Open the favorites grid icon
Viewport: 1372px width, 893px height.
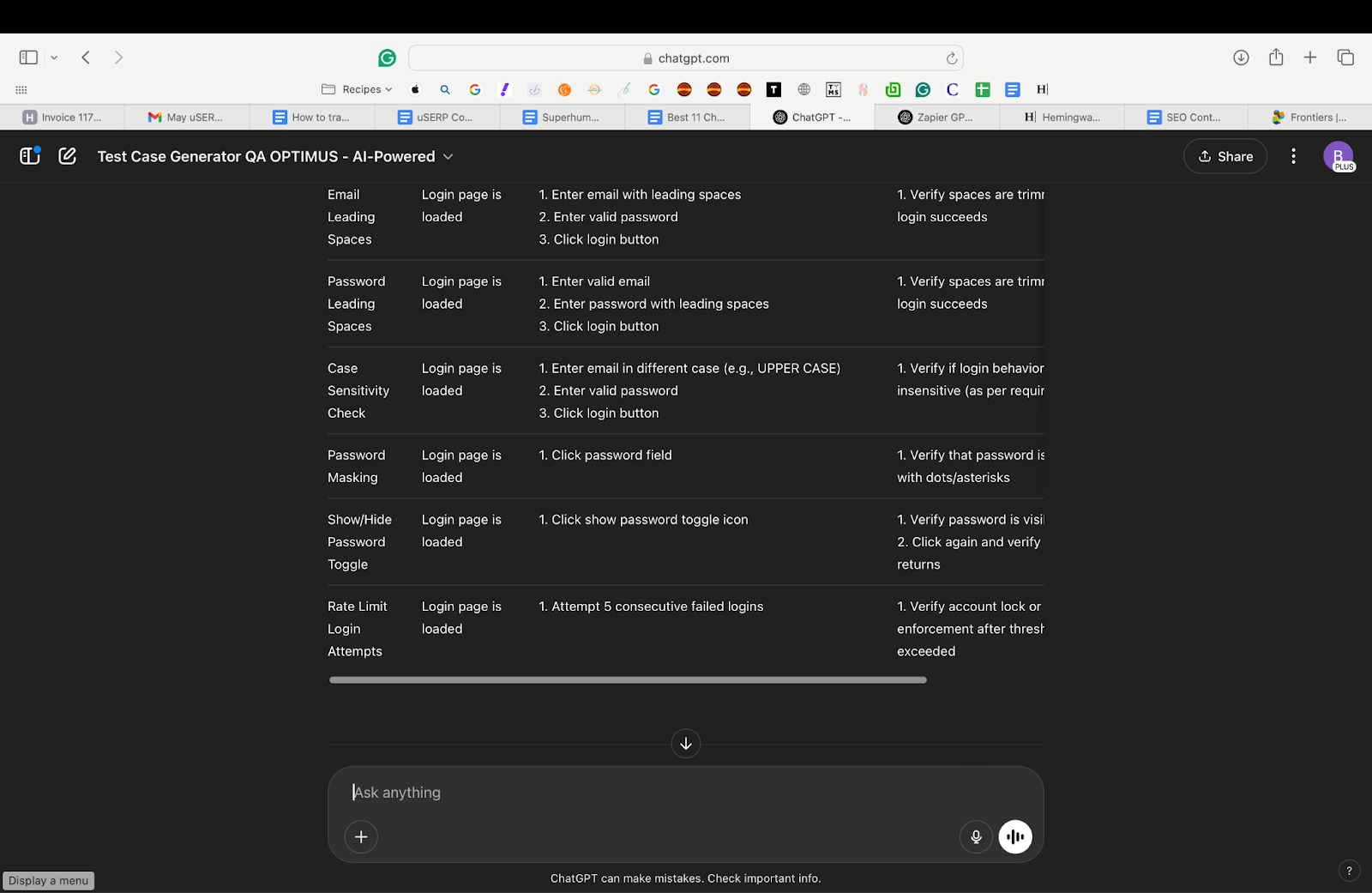(21, 89)
